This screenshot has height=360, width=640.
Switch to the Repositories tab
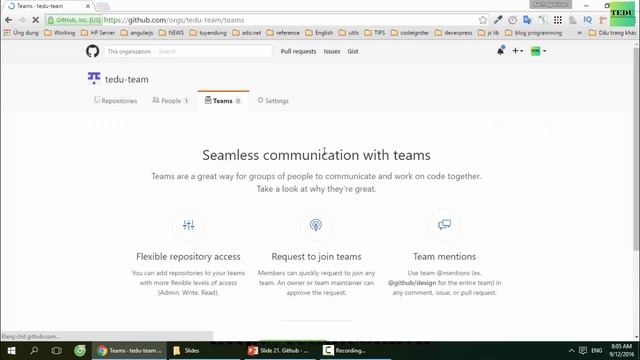[116, 100]
